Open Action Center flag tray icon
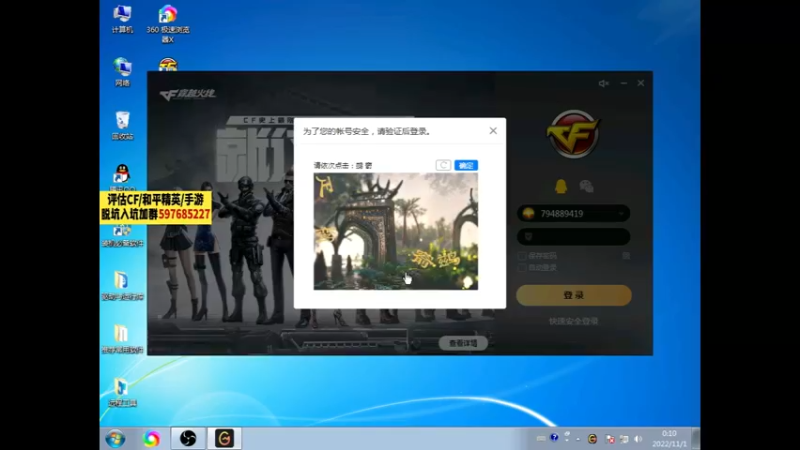This screenshot has width=800, height=450. (610, 439)
